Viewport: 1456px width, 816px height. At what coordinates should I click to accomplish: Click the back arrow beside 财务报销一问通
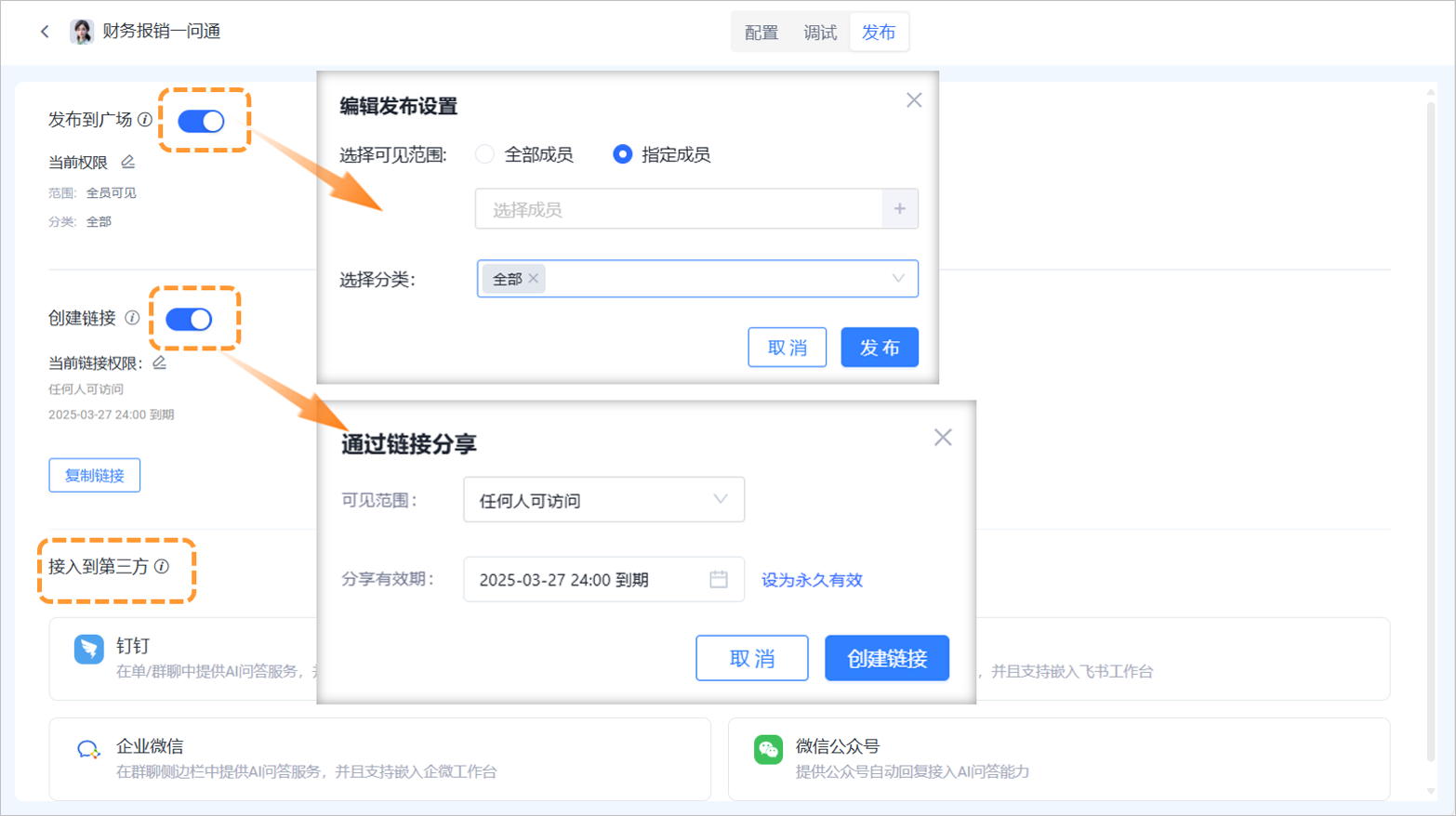[45, 32]
